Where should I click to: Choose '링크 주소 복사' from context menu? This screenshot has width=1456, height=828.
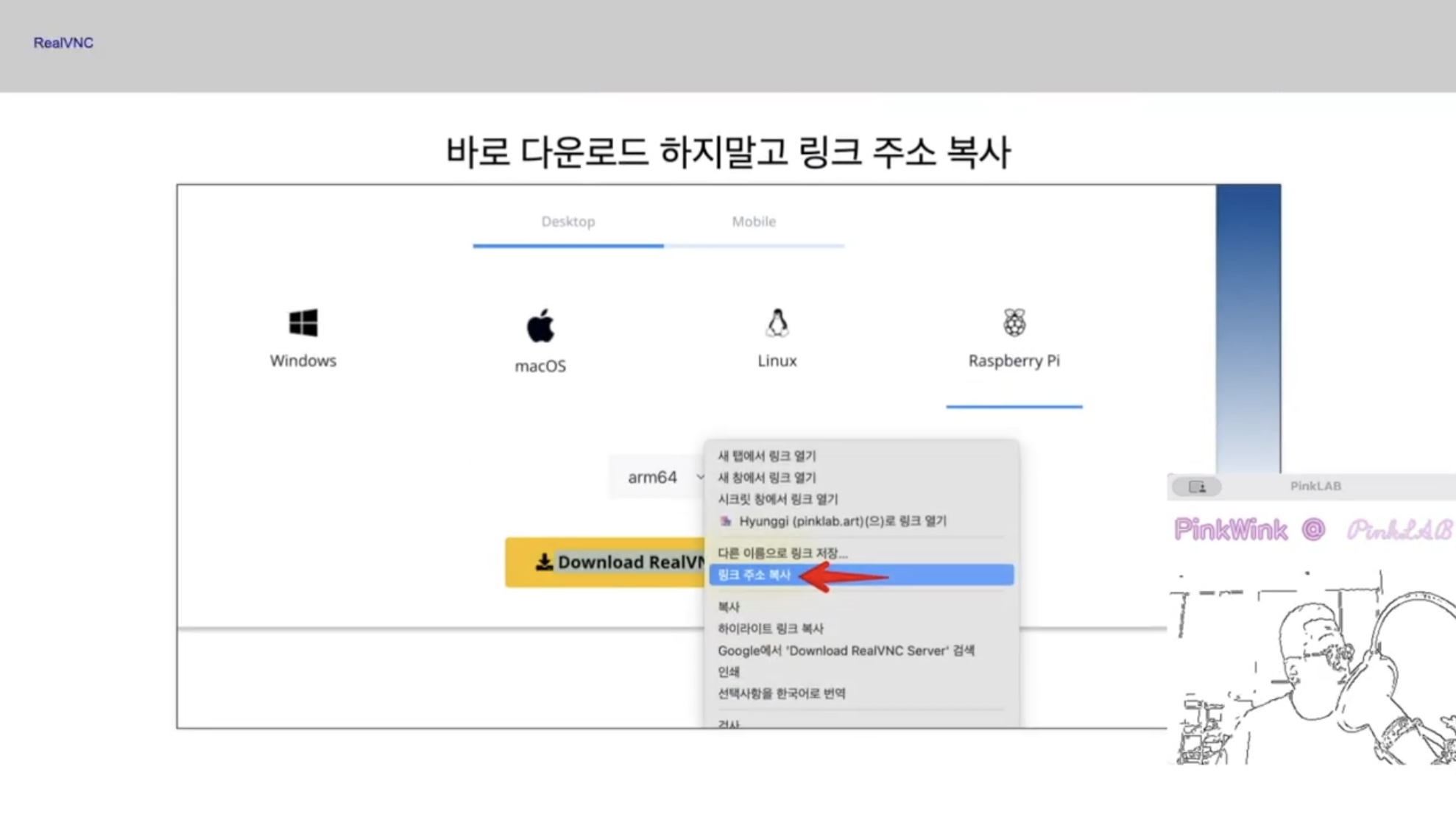754,575
